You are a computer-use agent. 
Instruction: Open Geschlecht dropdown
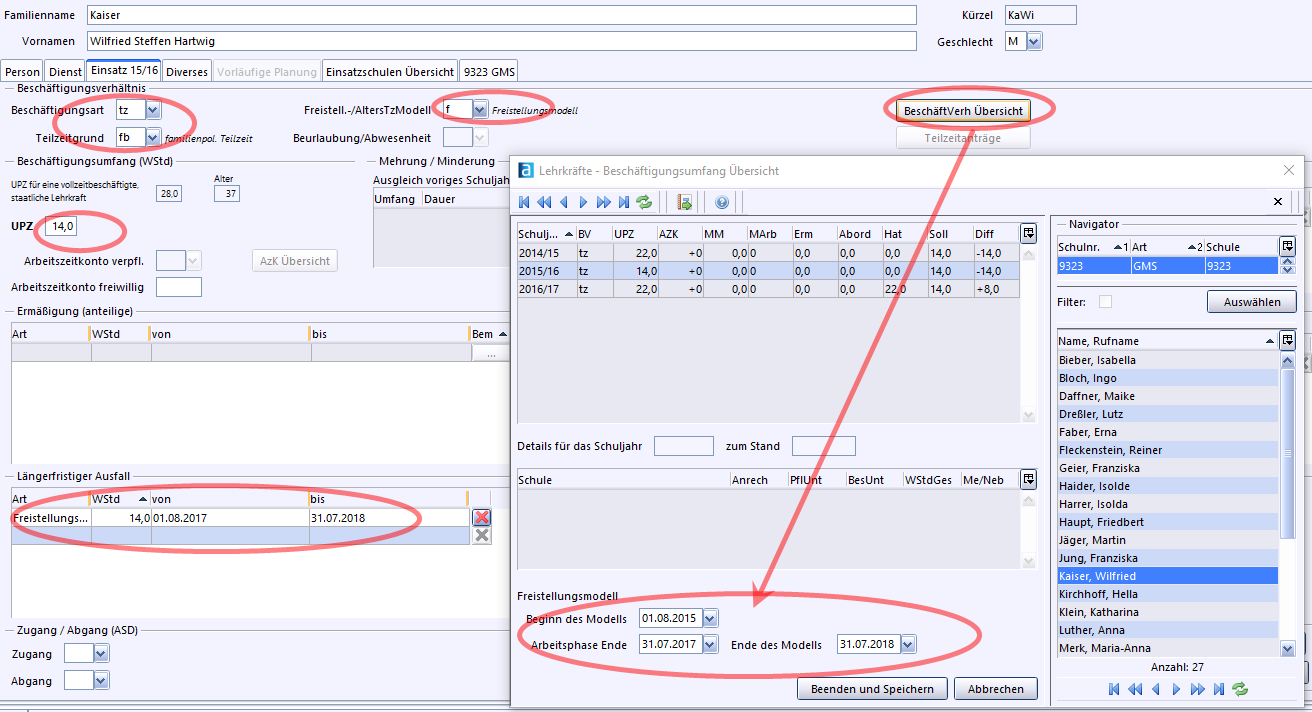(1034, 41)
